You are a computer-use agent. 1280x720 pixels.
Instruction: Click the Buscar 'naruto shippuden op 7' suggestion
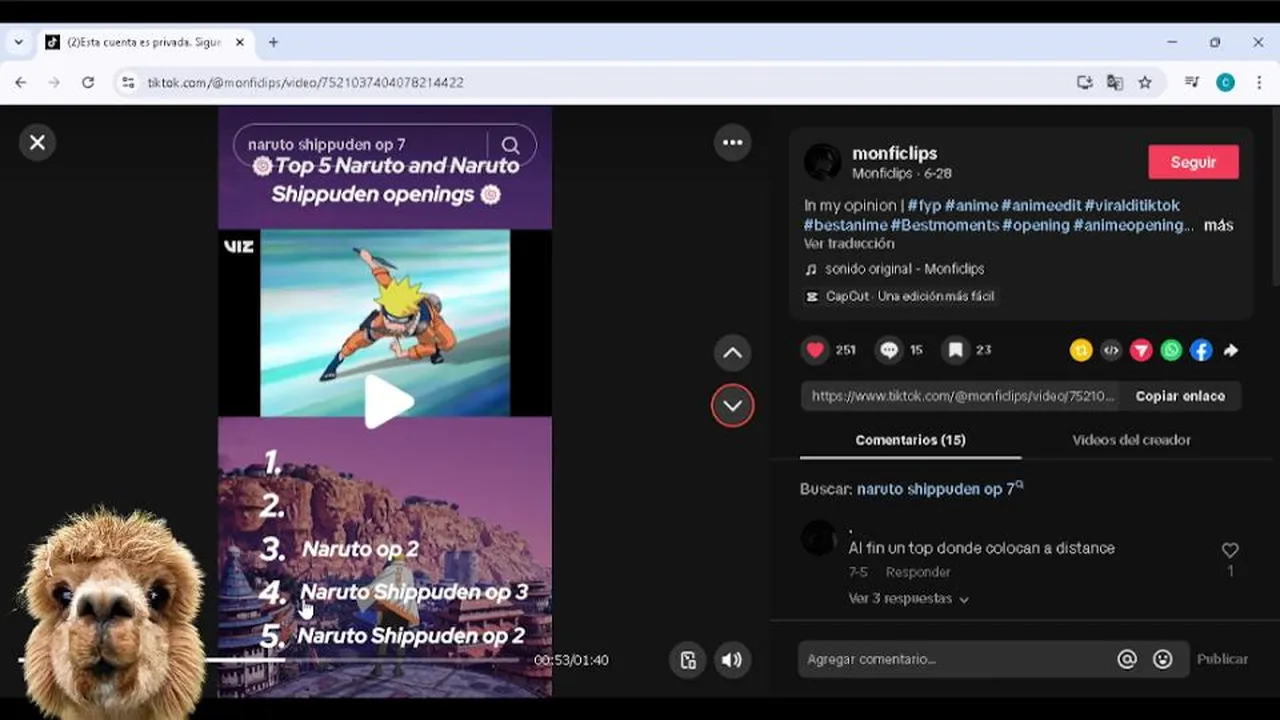coord(940,489)
